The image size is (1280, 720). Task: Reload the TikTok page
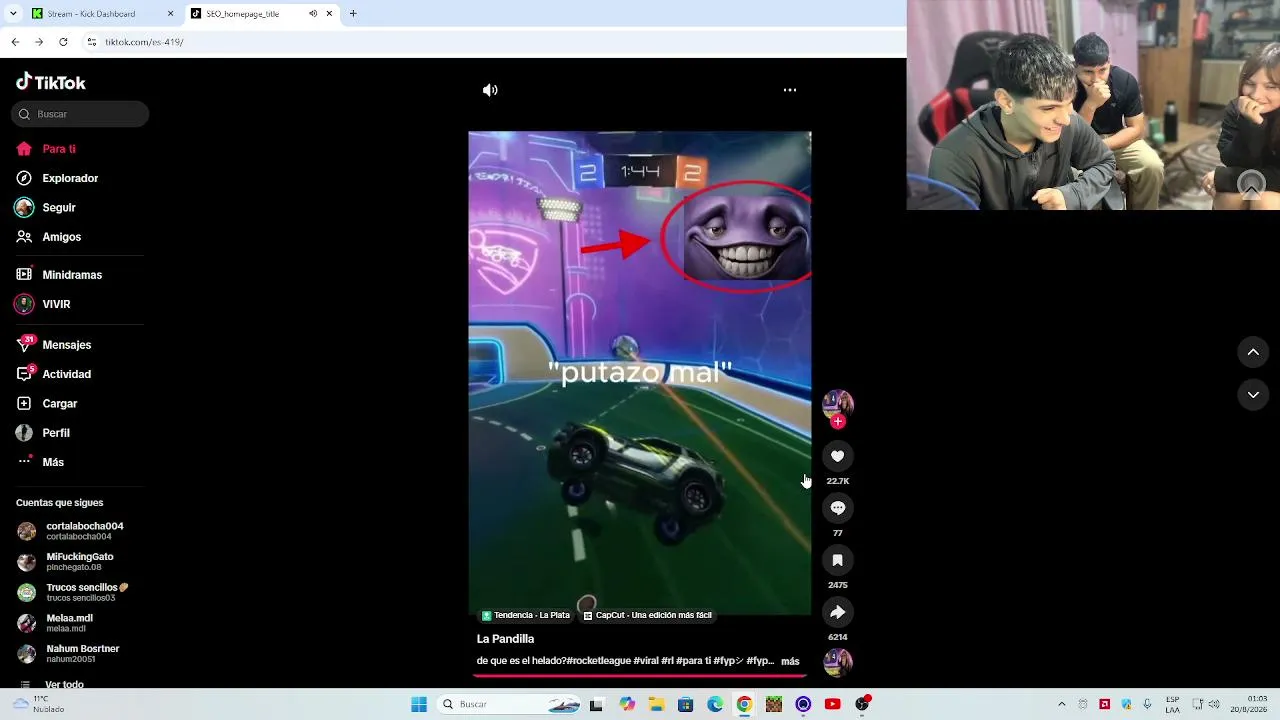[x=63, y=42]
